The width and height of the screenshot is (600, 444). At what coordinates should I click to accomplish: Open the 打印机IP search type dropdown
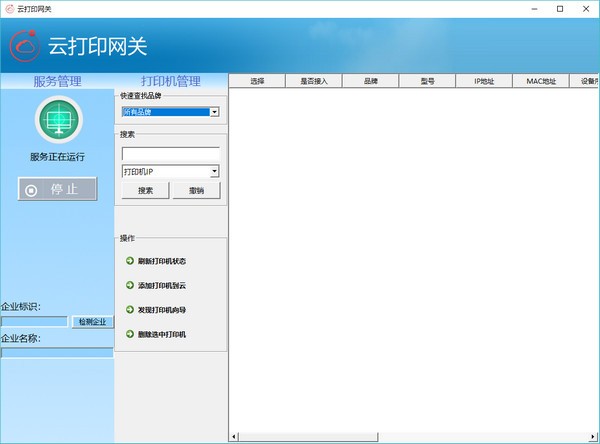(x=215, y=171)
